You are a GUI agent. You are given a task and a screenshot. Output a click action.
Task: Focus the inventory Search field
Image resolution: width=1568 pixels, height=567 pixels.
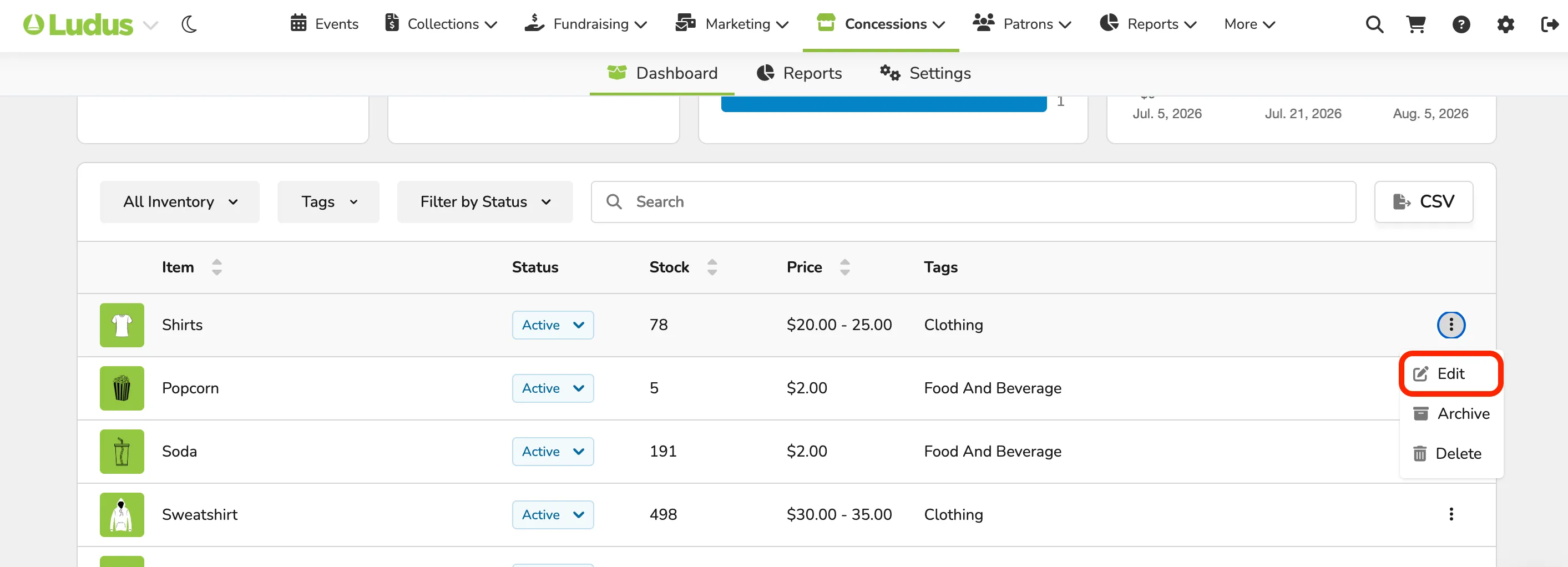pos(973,201)
